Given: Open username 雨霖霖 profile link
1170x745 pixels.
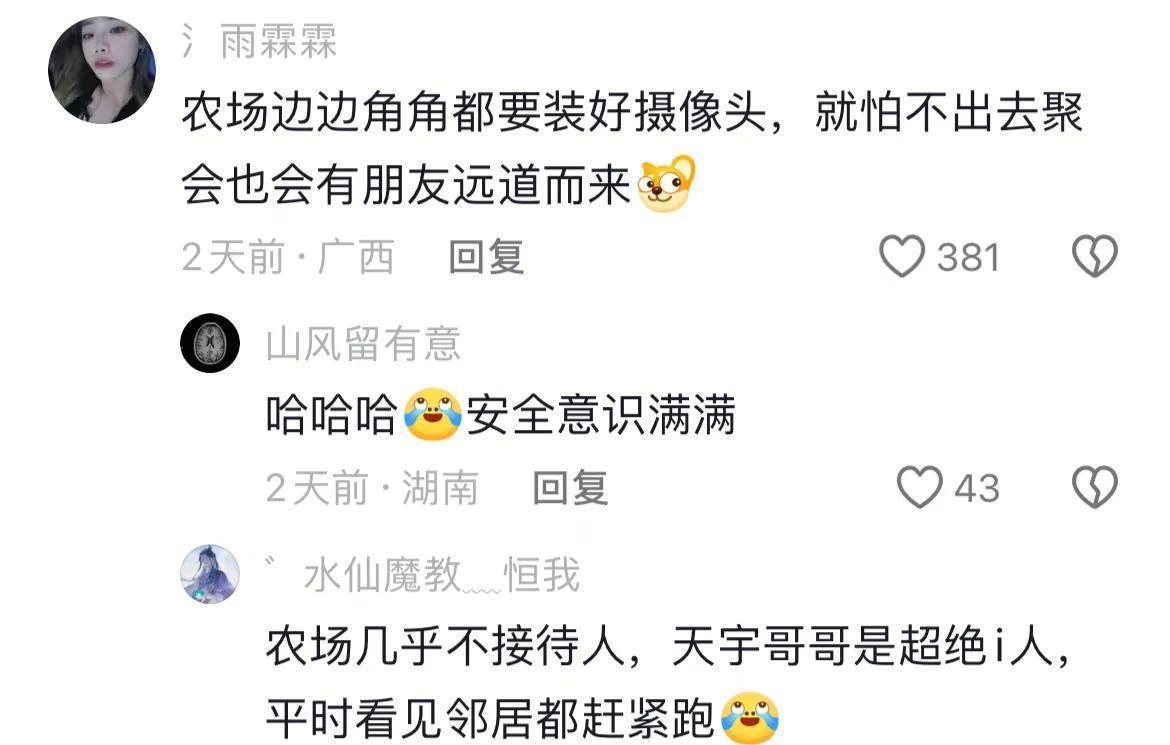Looking at the screenshot, I should (x=278, y=40).
